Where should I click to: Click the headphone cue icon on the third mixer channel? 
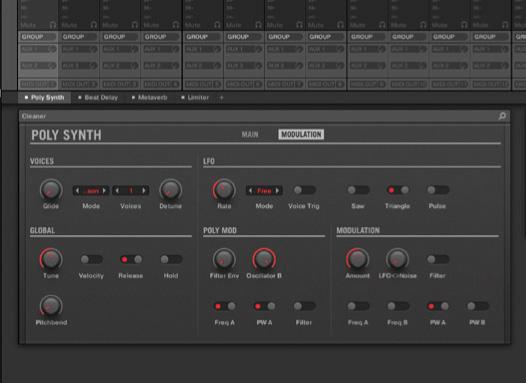[135, 25]
